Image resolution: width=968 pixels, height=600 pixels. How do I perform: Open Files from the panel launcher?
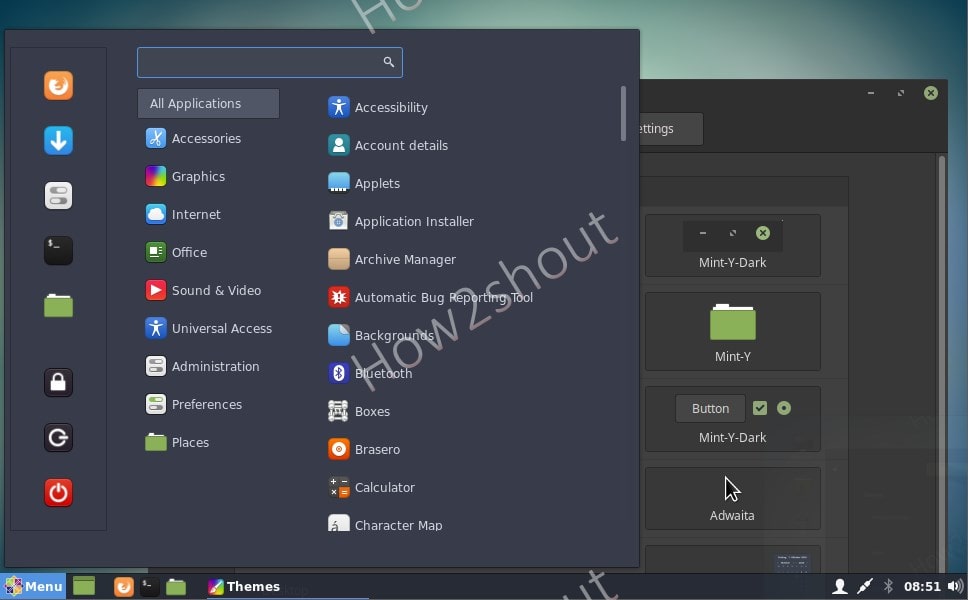176,586
